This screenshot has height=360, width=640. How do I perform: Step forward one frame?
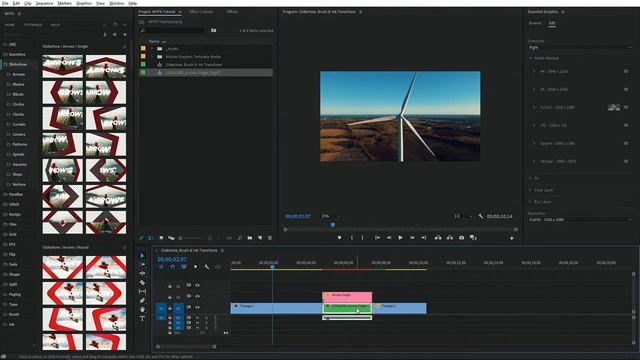pos(412,238)
